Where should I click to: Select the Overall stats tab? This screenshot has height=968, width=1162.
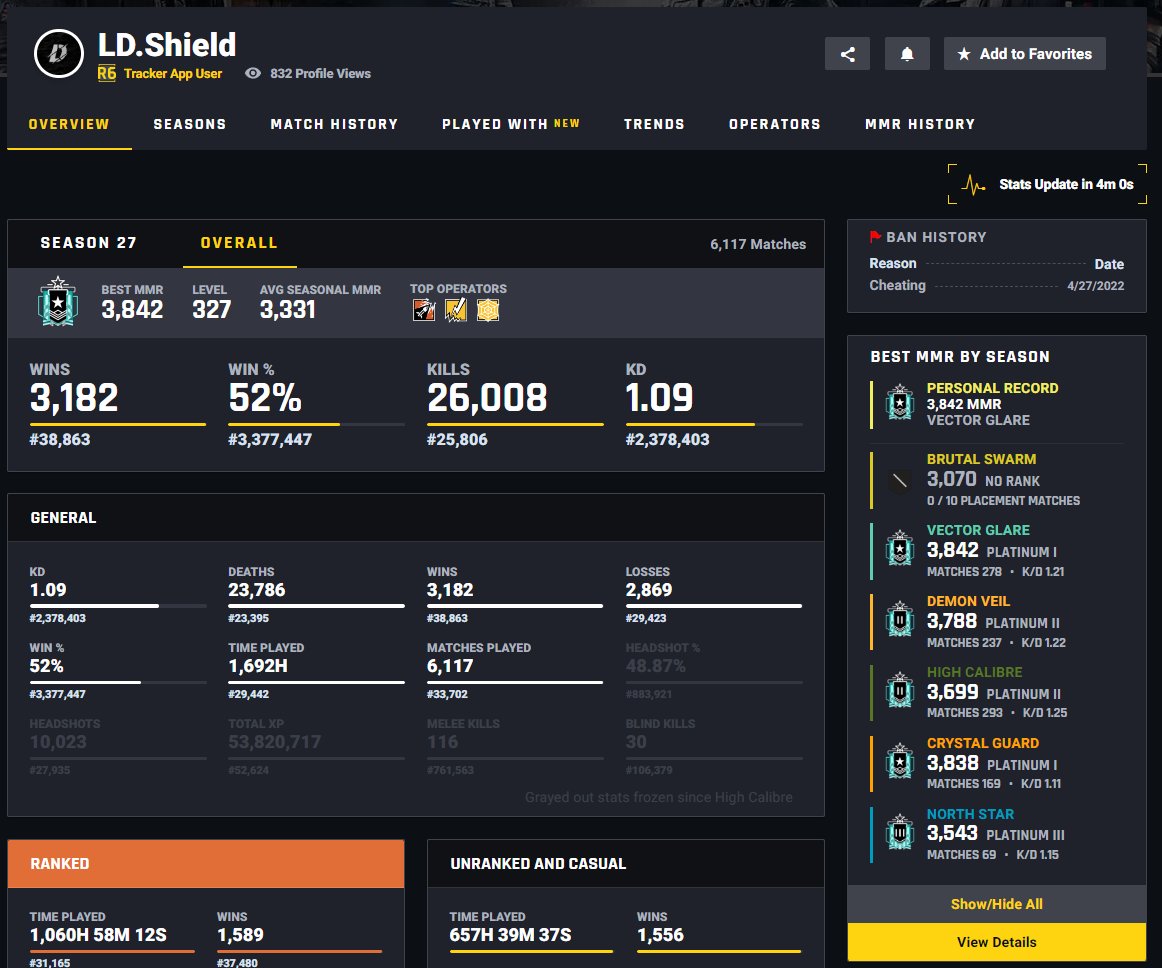tap(239, 243)
